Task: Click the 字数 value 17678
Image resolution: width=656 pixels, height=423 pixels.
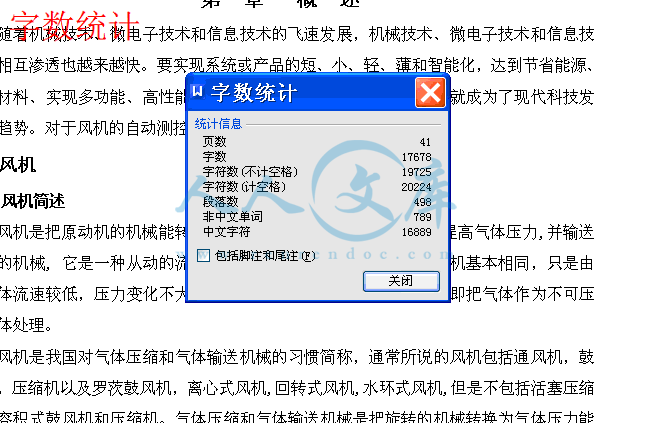Action: pos(416,157)
